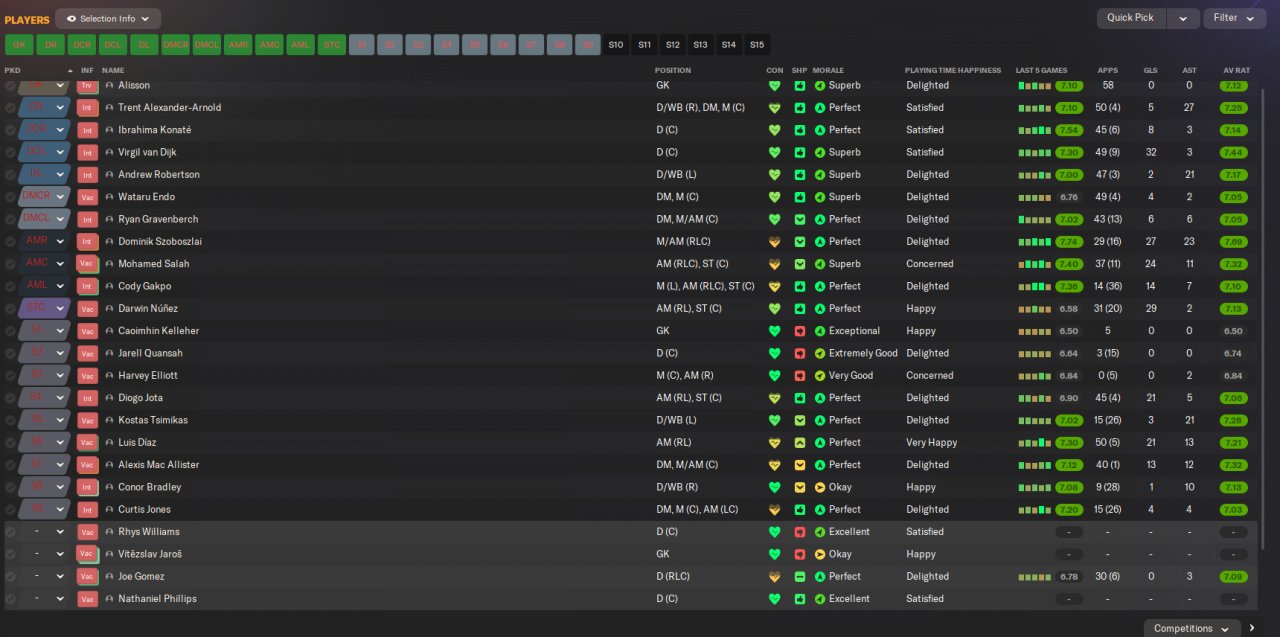Click Cody Gakpo's condition heart icon
This screenshot has width=1280, height=637.
coord(774,287)
